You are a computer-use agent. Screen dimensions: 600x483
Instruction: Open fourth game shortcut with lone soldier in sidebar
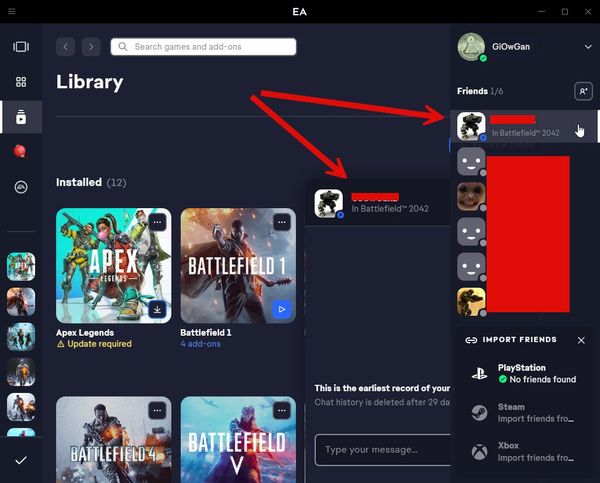click(21, 372)
